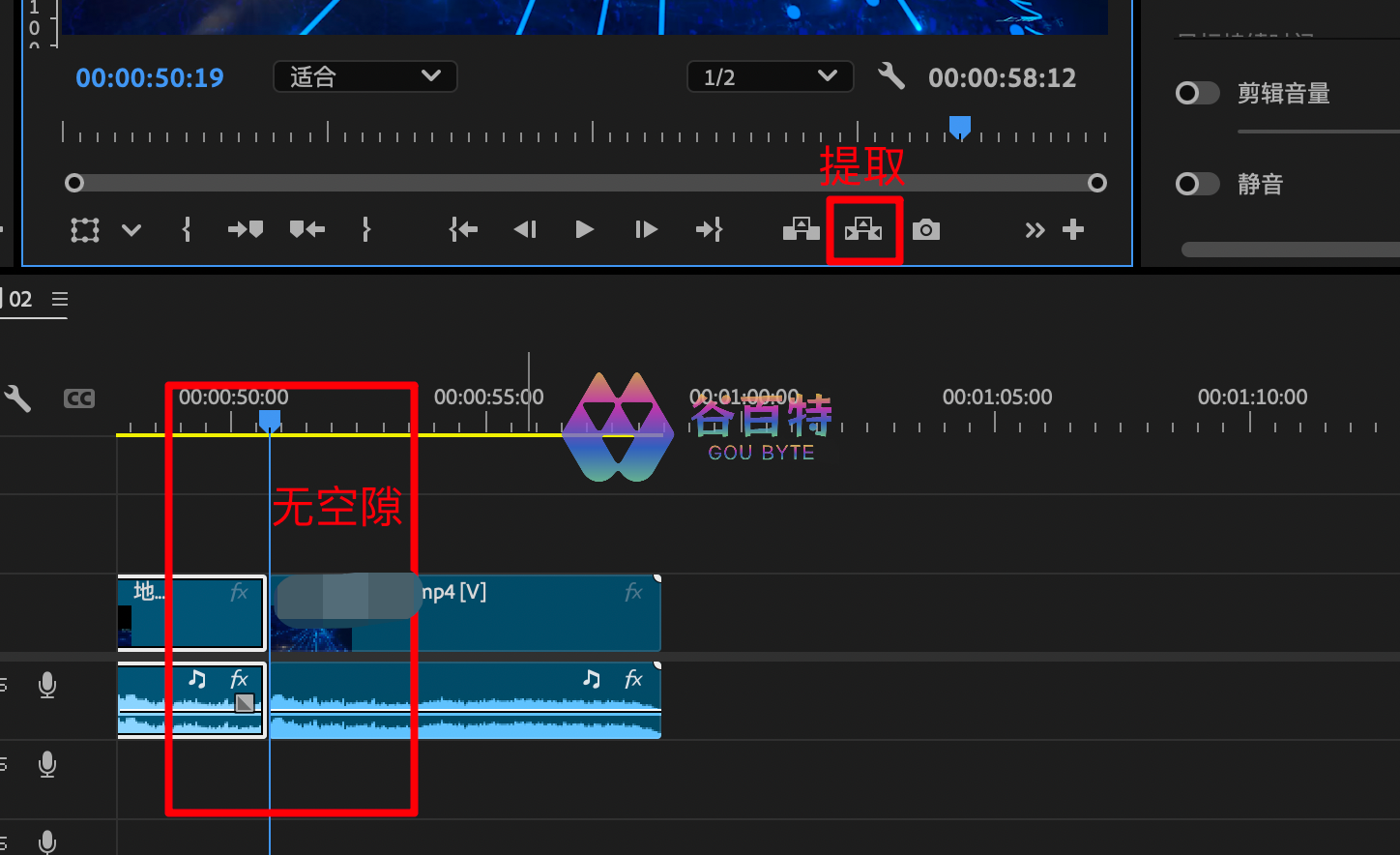Expand the overflow transport buttons chevron

click(1035, 229)
